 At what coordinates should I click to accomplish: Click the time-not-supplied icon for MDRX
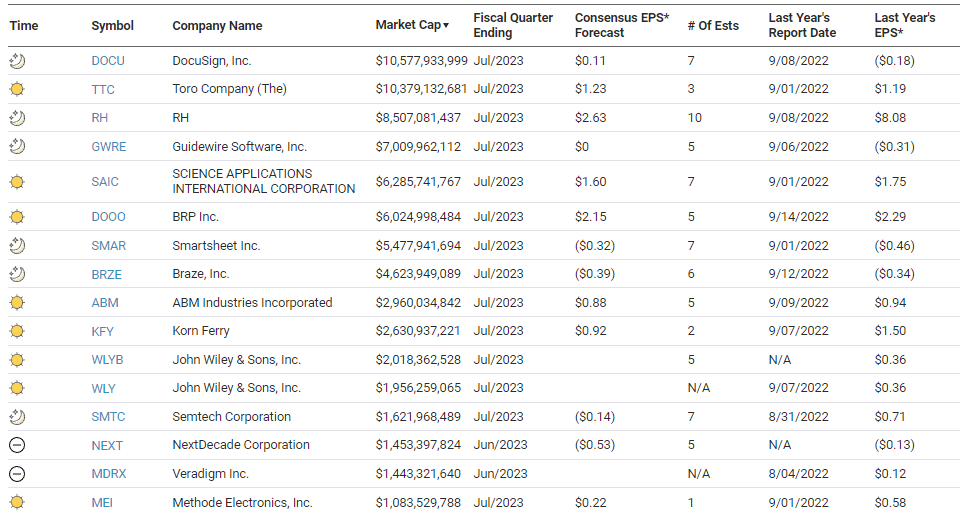pos(17,474)
